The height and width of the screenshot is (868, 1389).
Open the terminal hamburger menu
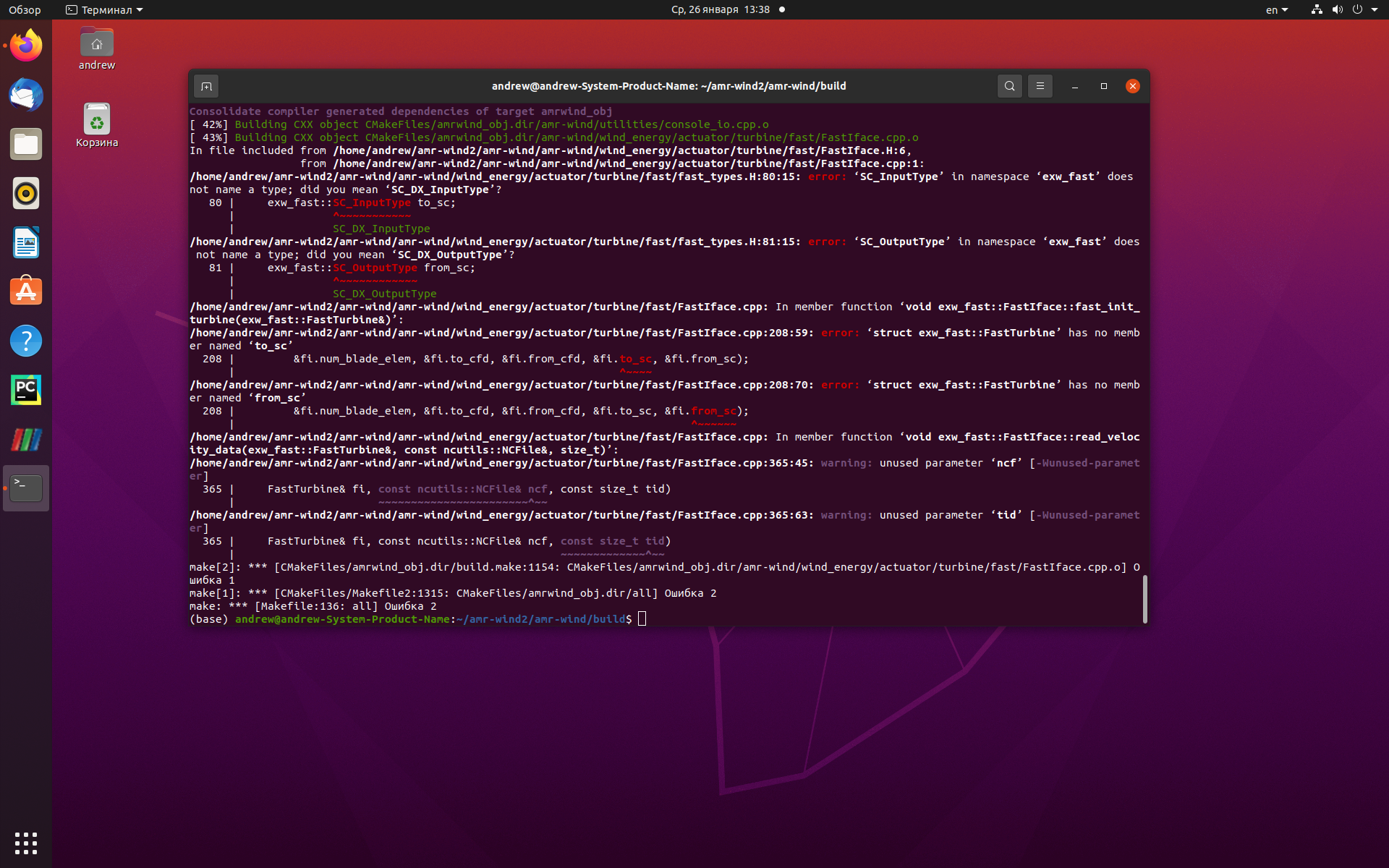pos(1040,86)
